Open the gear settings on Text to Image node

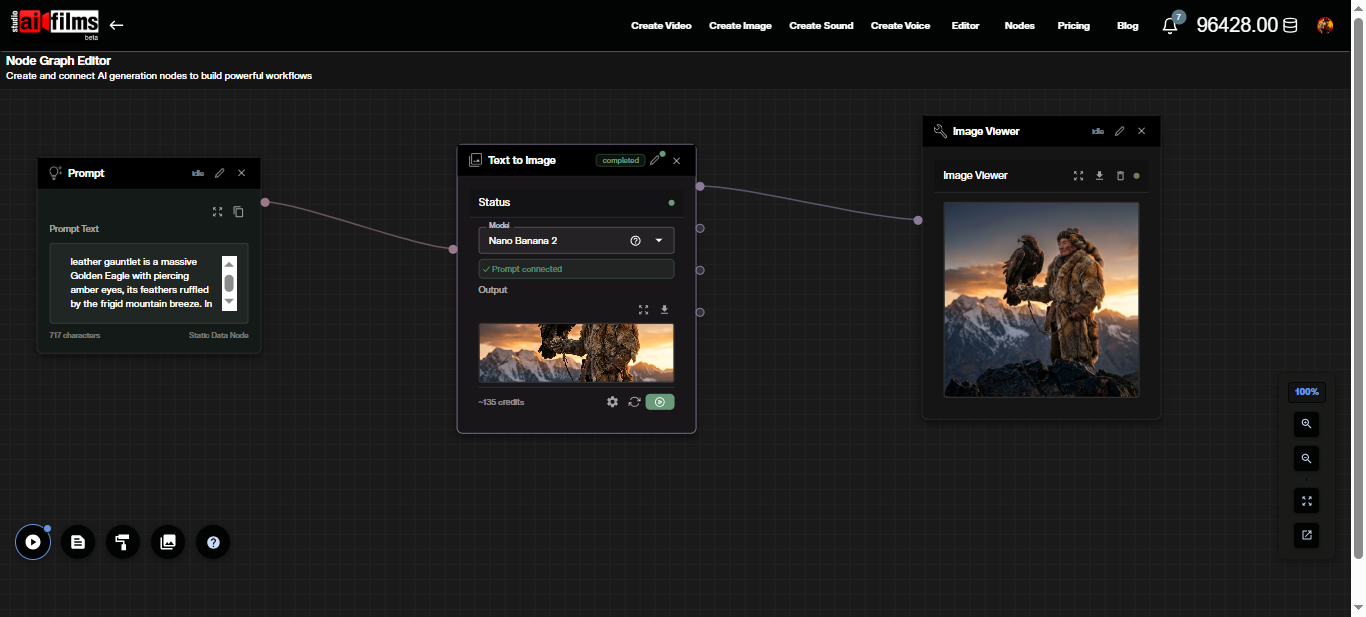tap(612, 401)
